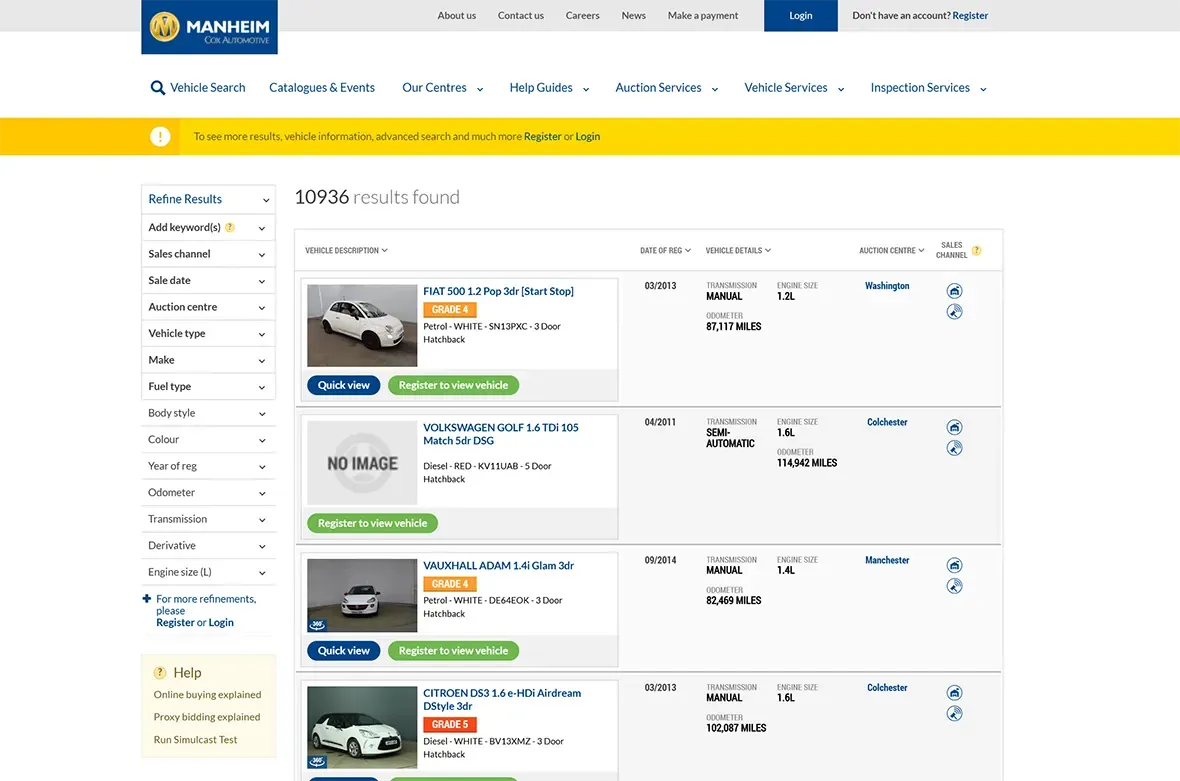Open the Help Guides menu
This screenshot has height=781, width=1180.
[x=549, y=88]
